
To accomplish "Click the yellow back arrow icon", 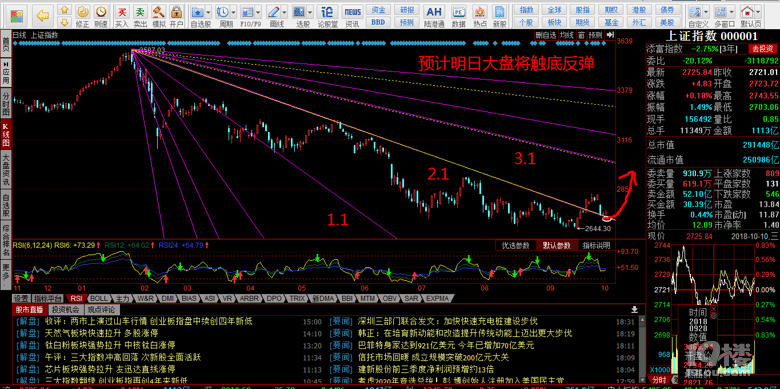I will click(43, 15).
